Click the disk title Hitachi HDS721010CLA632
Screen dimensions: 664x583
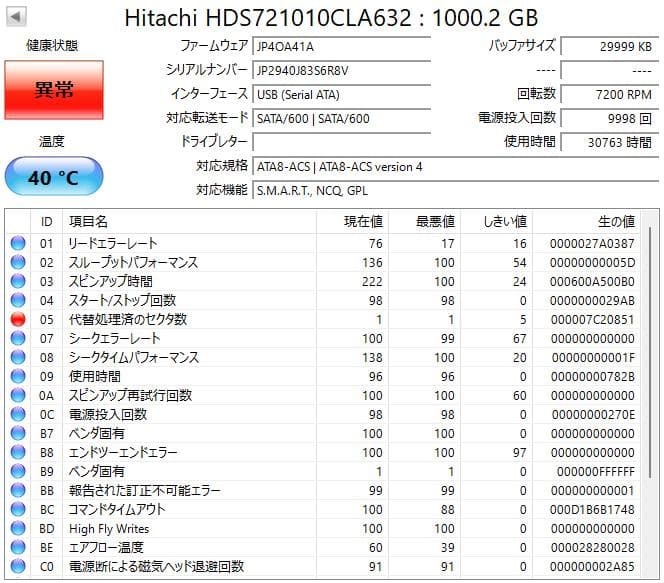(x=268, y=18)
